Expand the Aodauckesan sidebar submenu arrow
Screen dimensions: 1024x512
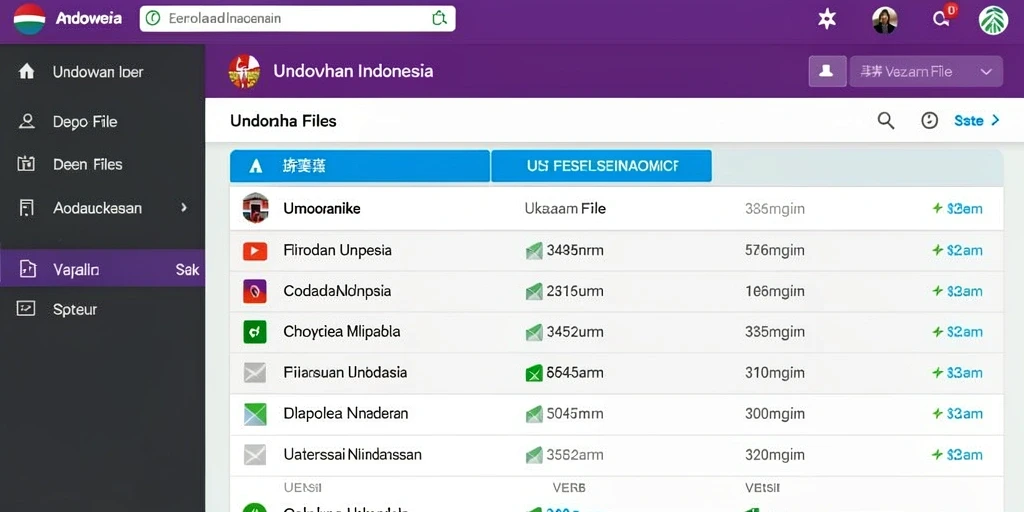pos(184,208)
